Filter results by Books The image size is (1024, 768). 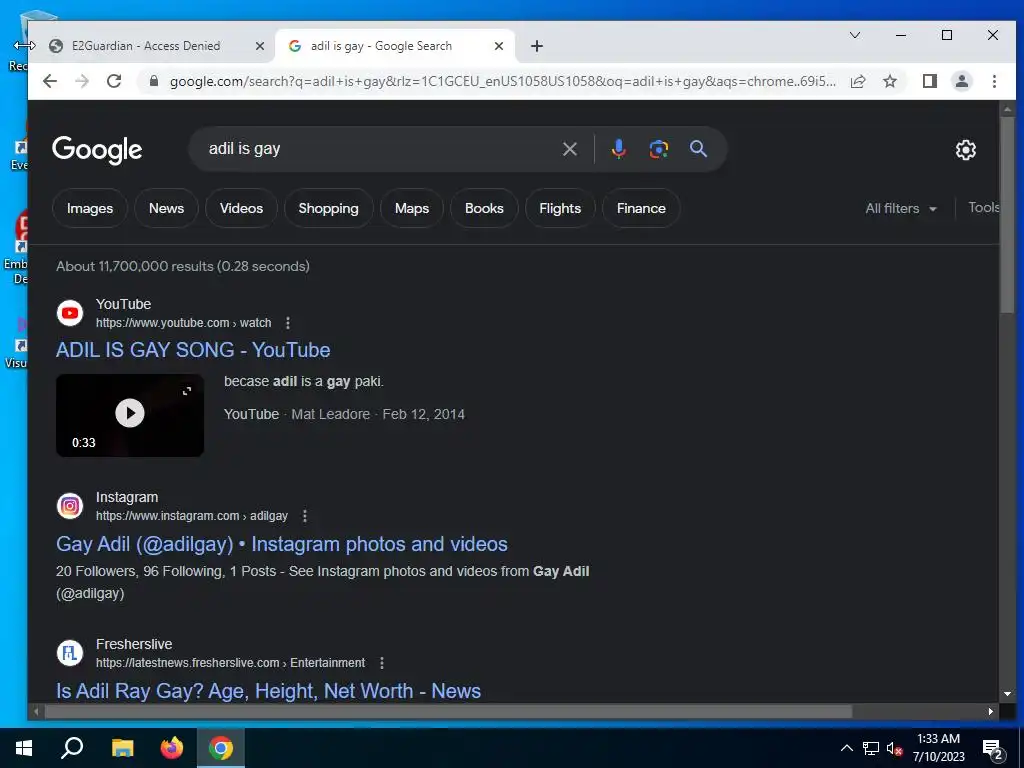[484, 208]
